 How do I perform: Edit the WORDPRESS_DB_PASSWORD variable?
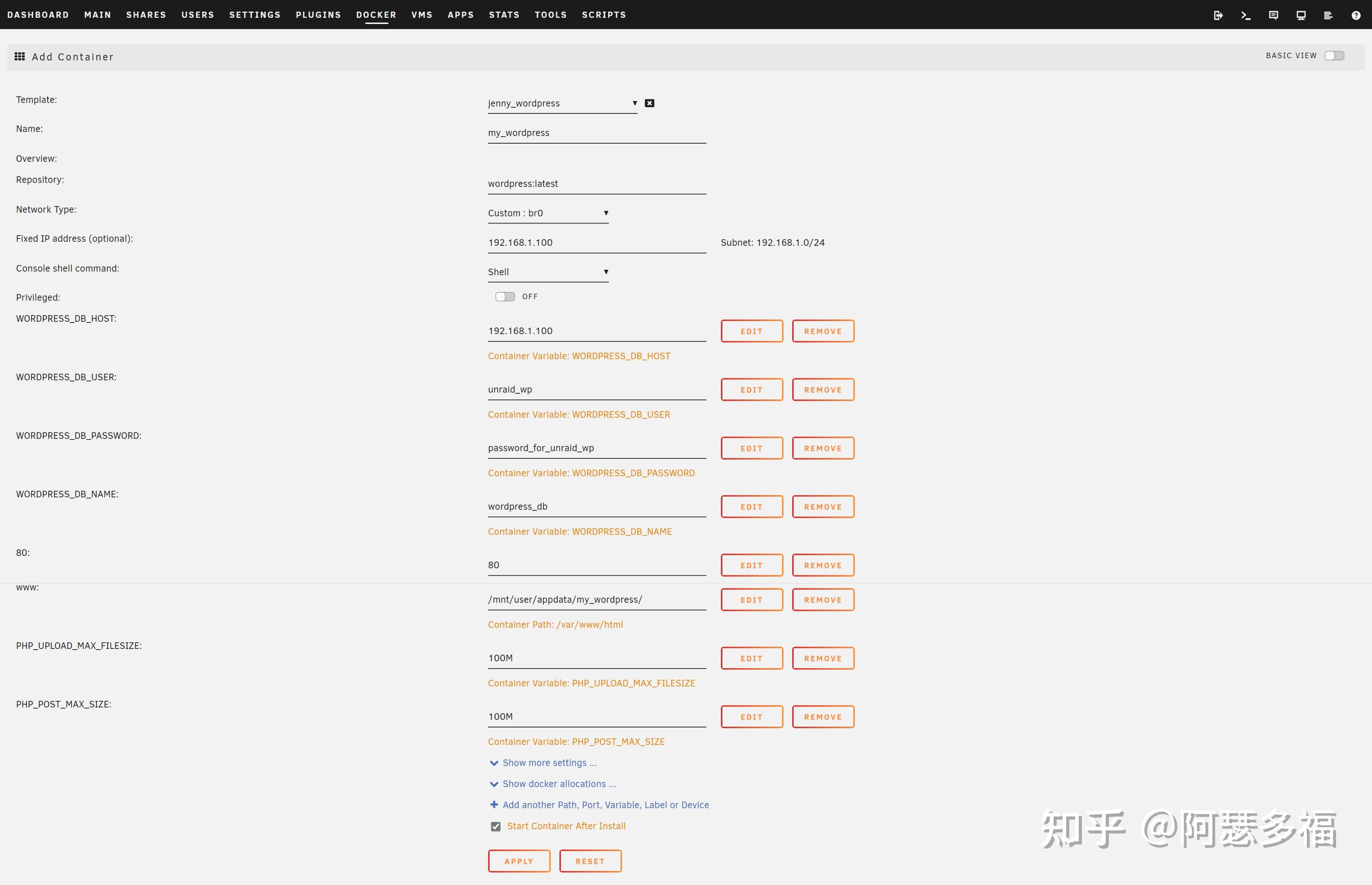click(x=751, y=448)
